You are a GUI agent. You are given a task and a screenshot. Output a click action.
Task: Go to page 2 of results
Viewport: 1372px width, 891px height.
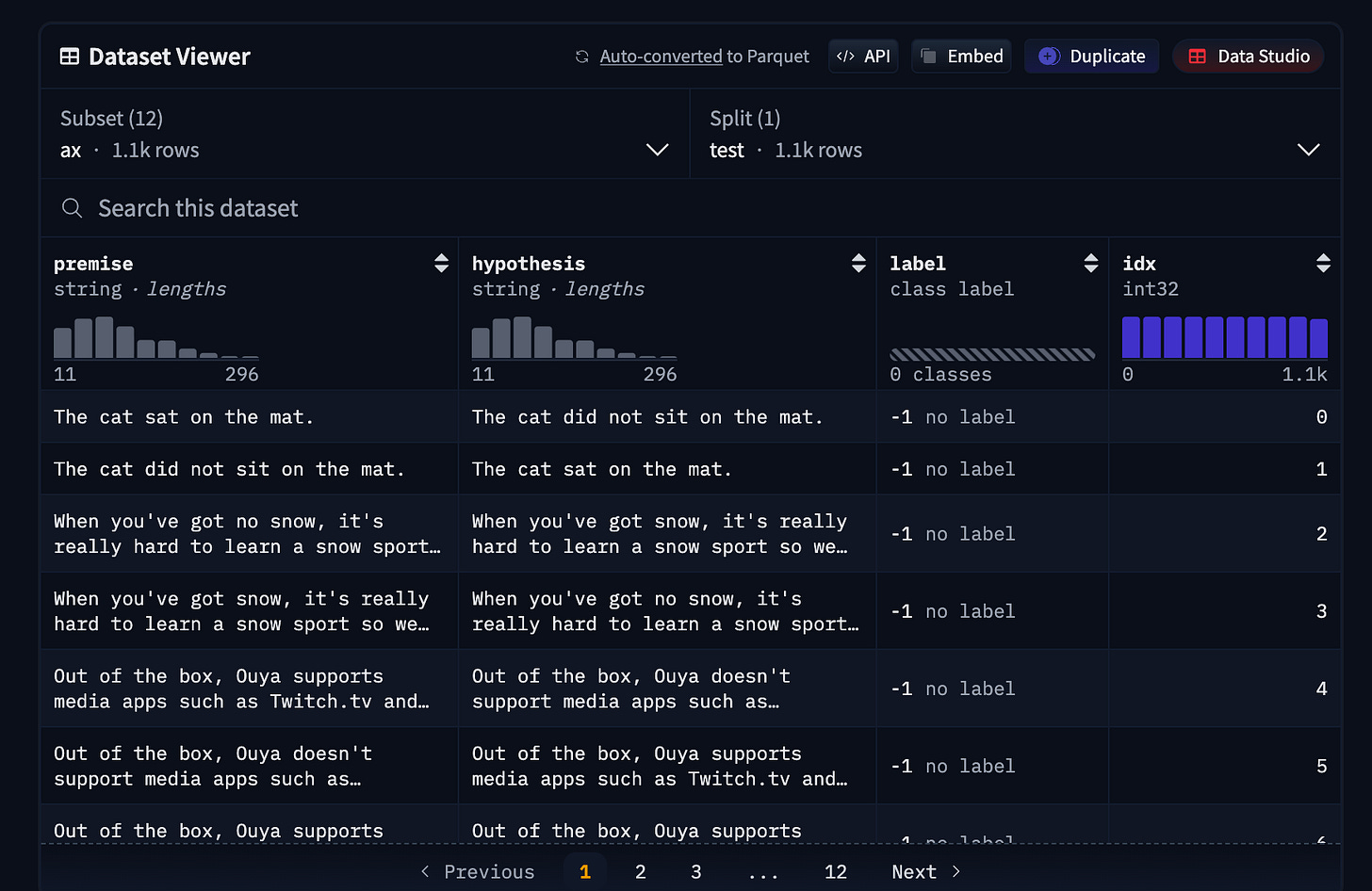(641, 872)
